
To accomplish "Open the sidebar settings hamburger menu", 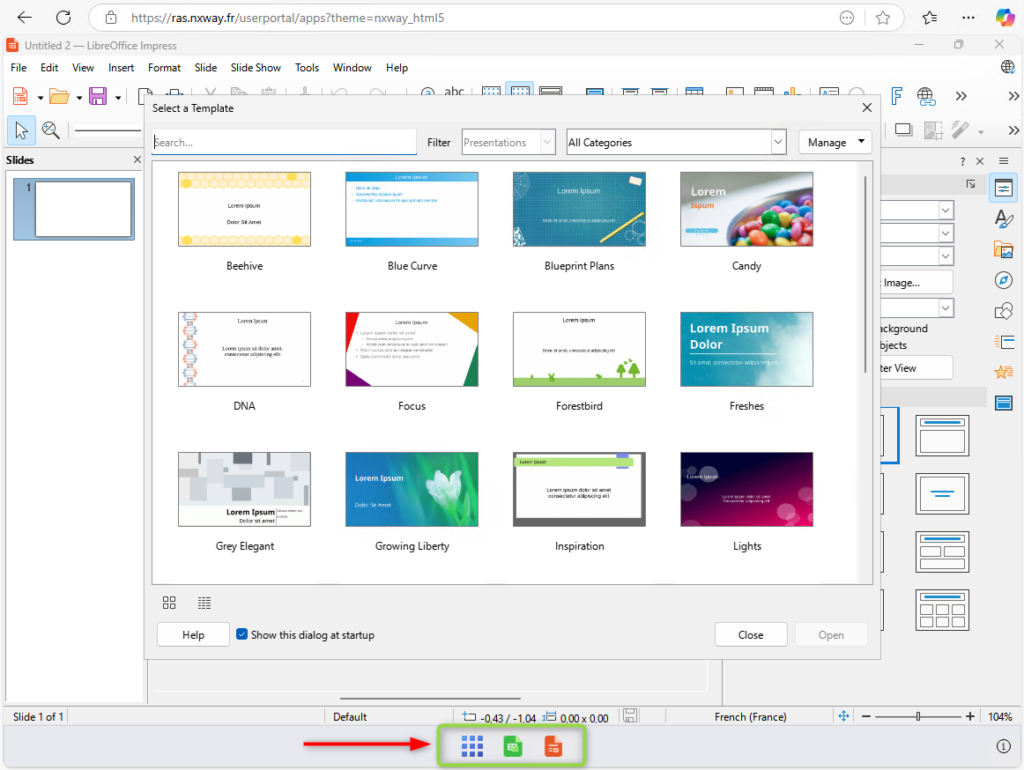I will (x=1004, y=161).
